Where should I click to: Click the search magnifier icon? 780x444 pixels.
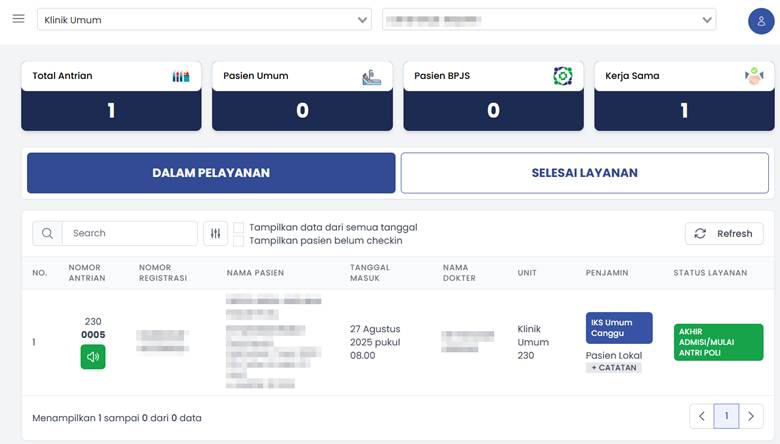click(x=47, y=233)
